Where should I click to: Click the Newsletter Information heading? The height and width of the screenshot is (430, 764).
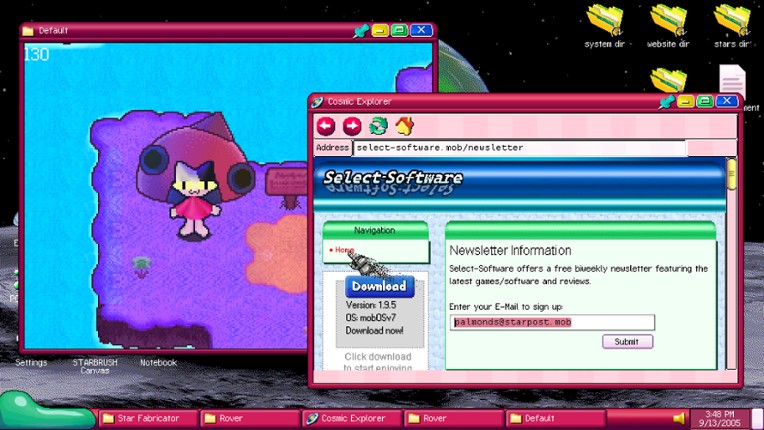[510, 251]
